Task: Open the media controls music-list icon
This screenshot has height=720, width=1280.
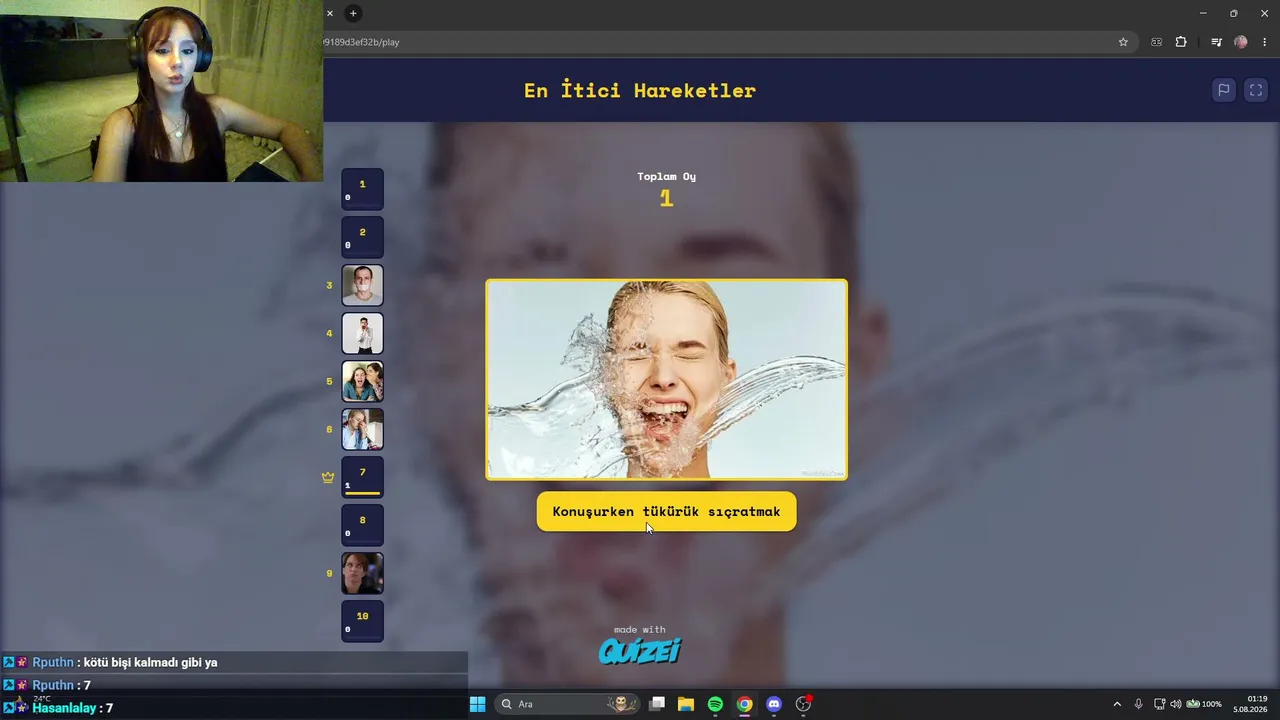Action: 1216,42
